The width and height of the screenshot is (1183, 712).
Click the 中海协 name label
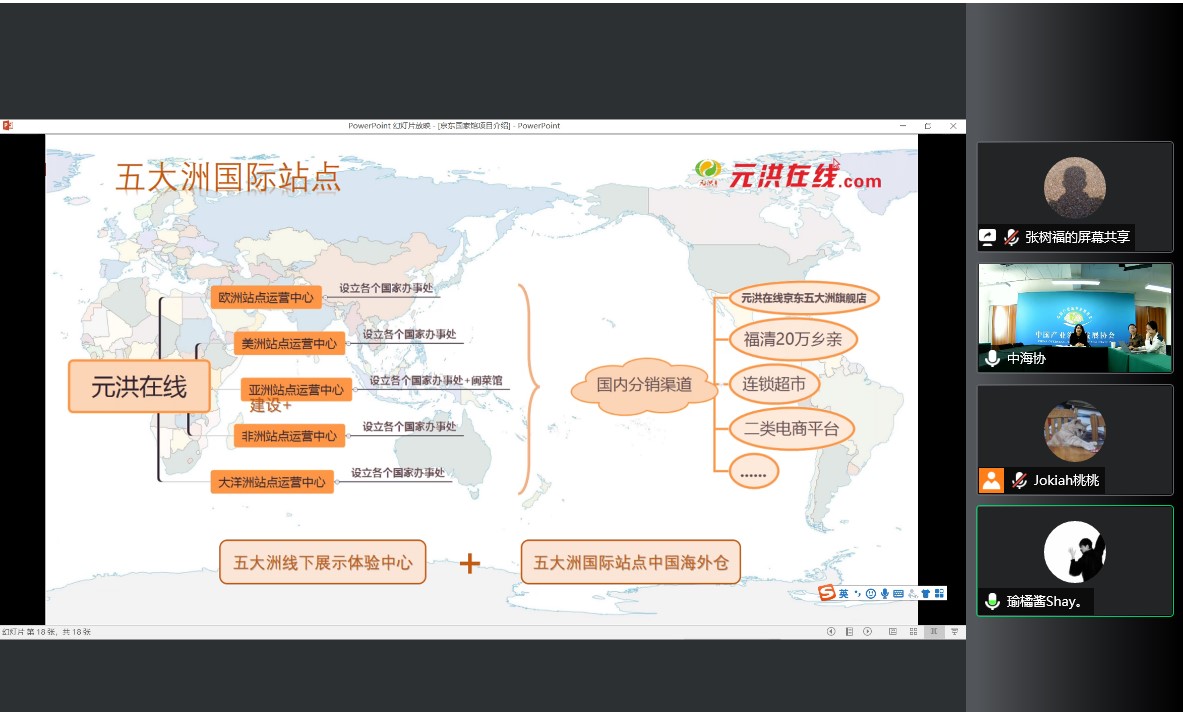[1026, 358]
